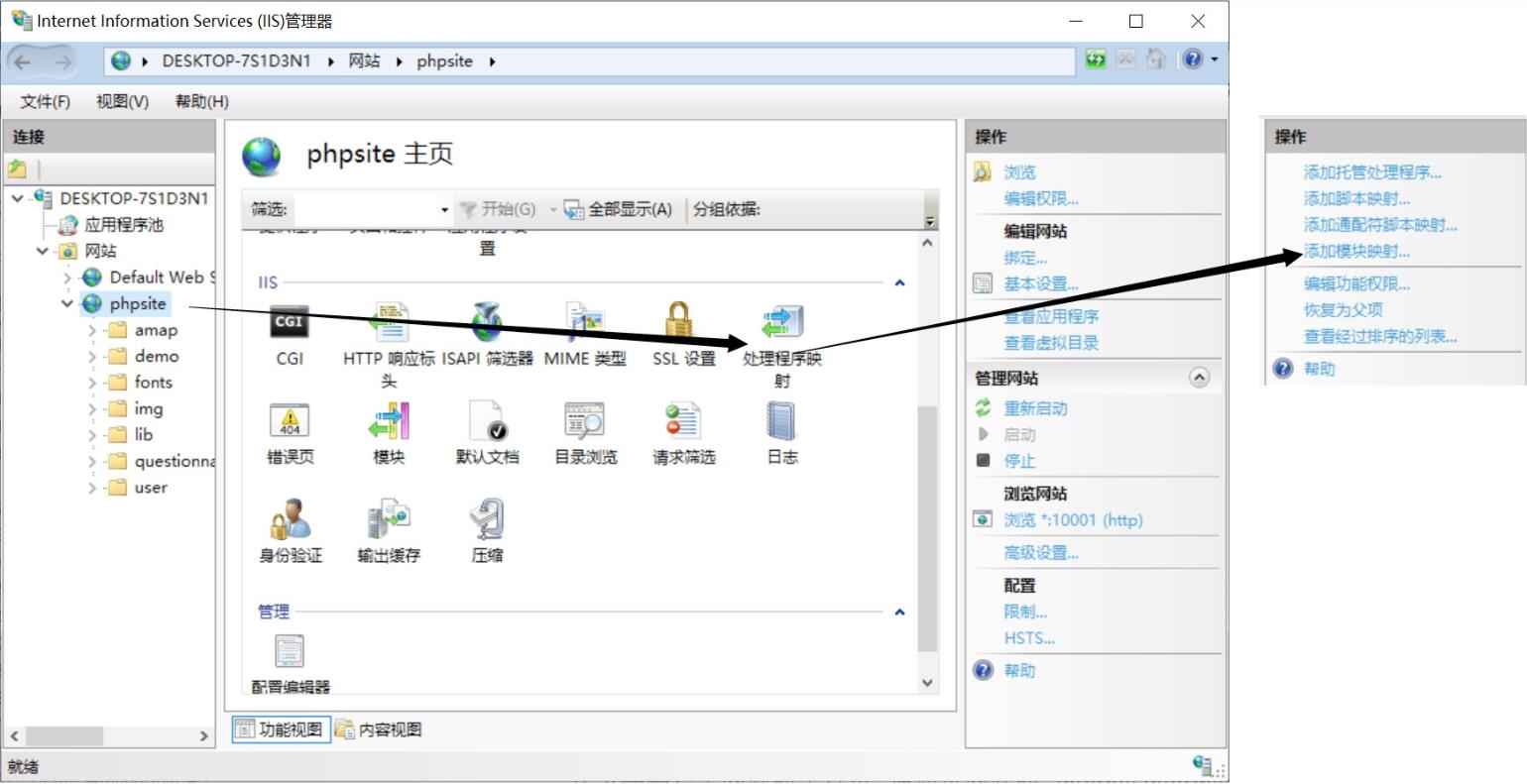Open the 视图(V) menu
The height and width of the screenshot is (784, 1527).
pyautogui.click(x=122, y=101)
